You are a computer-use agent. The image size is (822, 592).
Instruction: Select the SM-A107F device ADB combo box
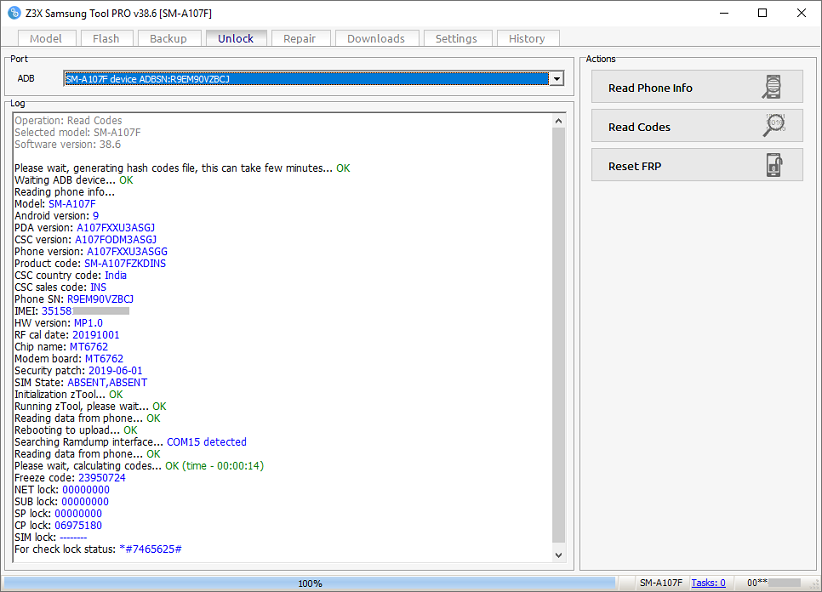click(313, 79)
